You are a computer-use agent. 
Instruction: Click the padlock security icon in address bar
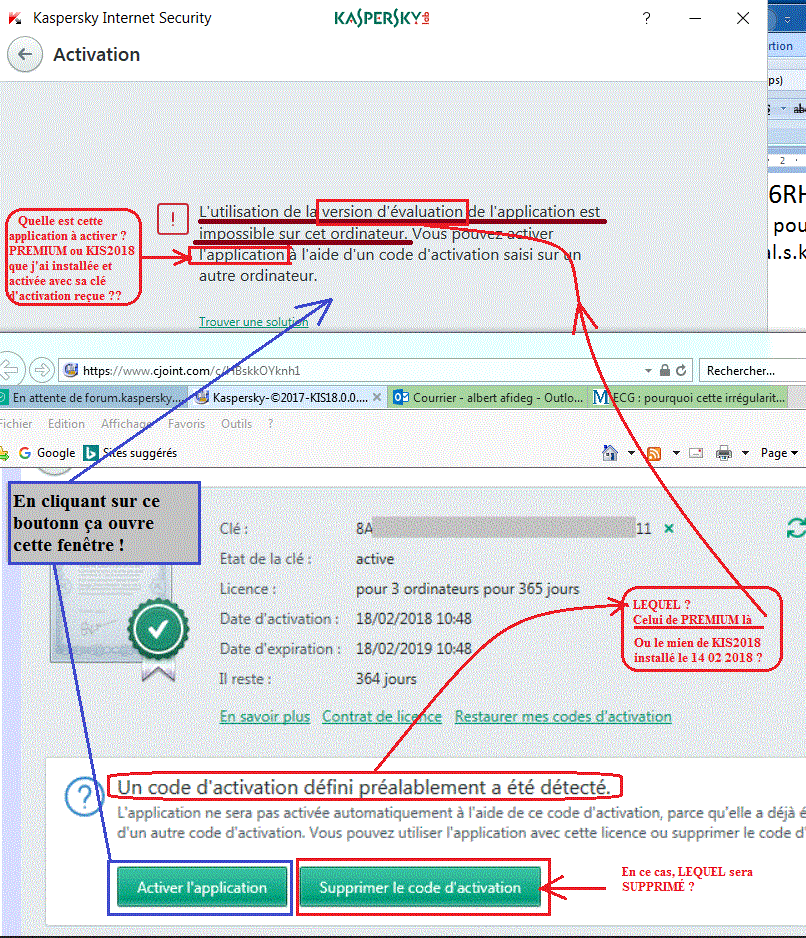[x=664, y=370]
